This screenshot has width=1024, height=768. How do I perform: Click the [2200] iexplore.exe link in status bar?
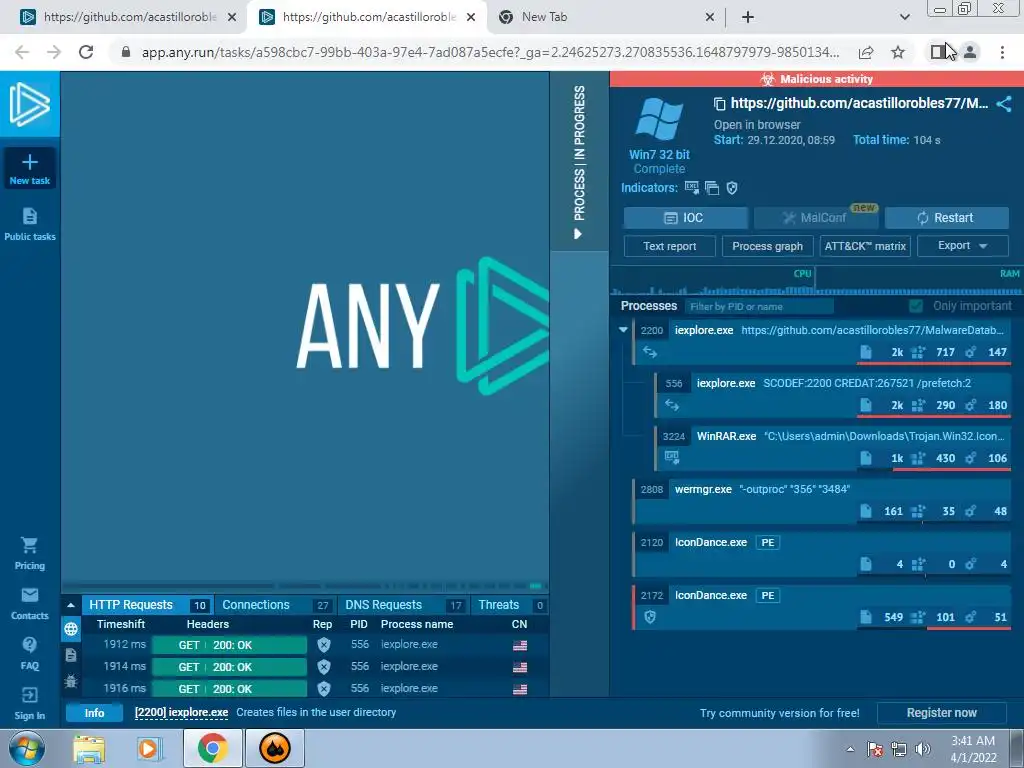(x=181, y=712)
